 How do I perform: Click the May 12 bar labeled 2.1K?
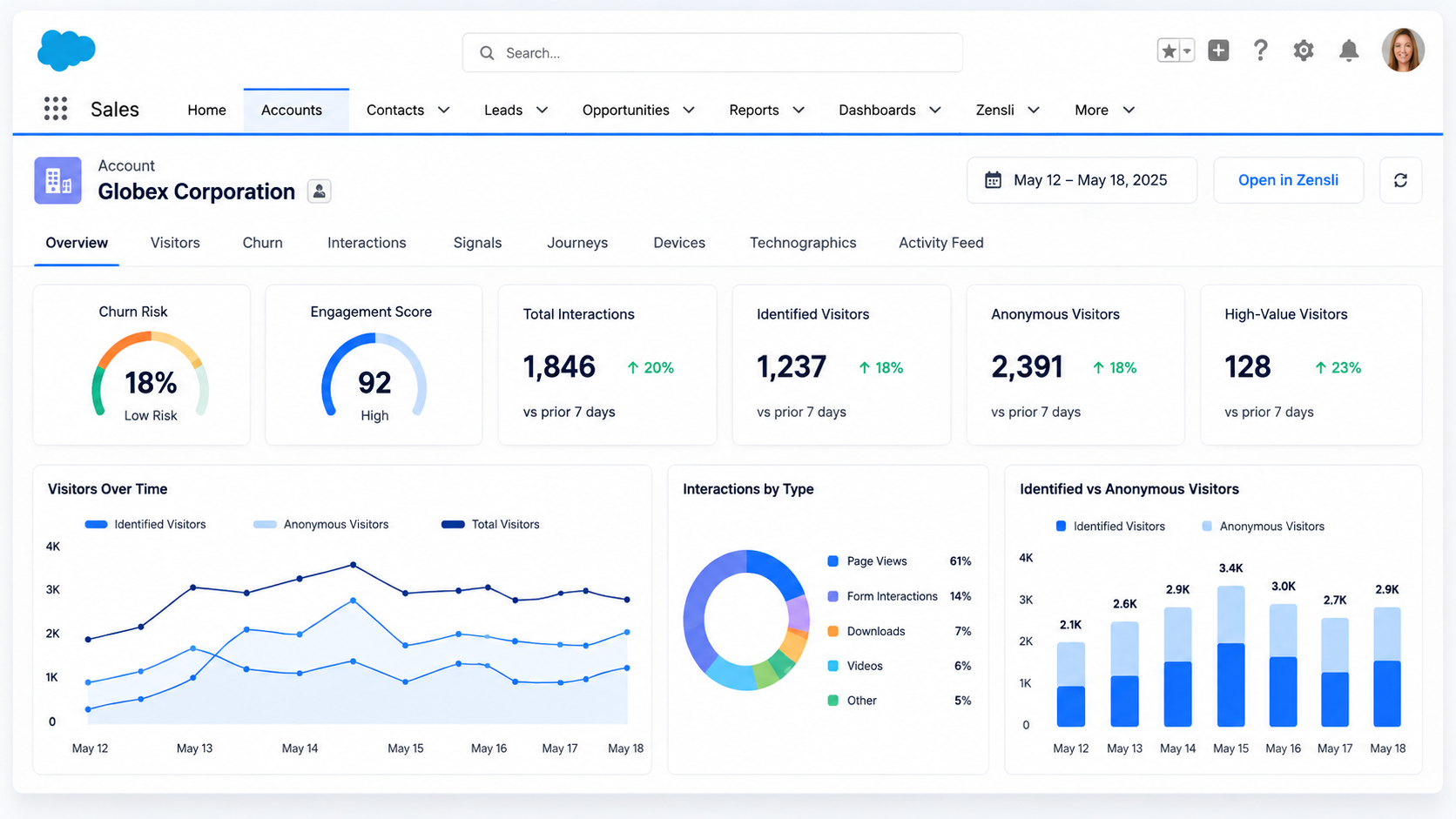pos(1071,684)
